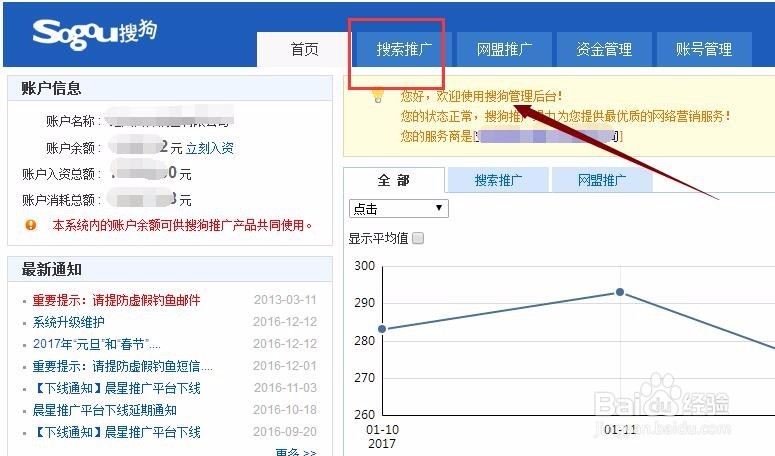Click the 01-11 data point on chart
Screen dimensions: 775x456
620,292
